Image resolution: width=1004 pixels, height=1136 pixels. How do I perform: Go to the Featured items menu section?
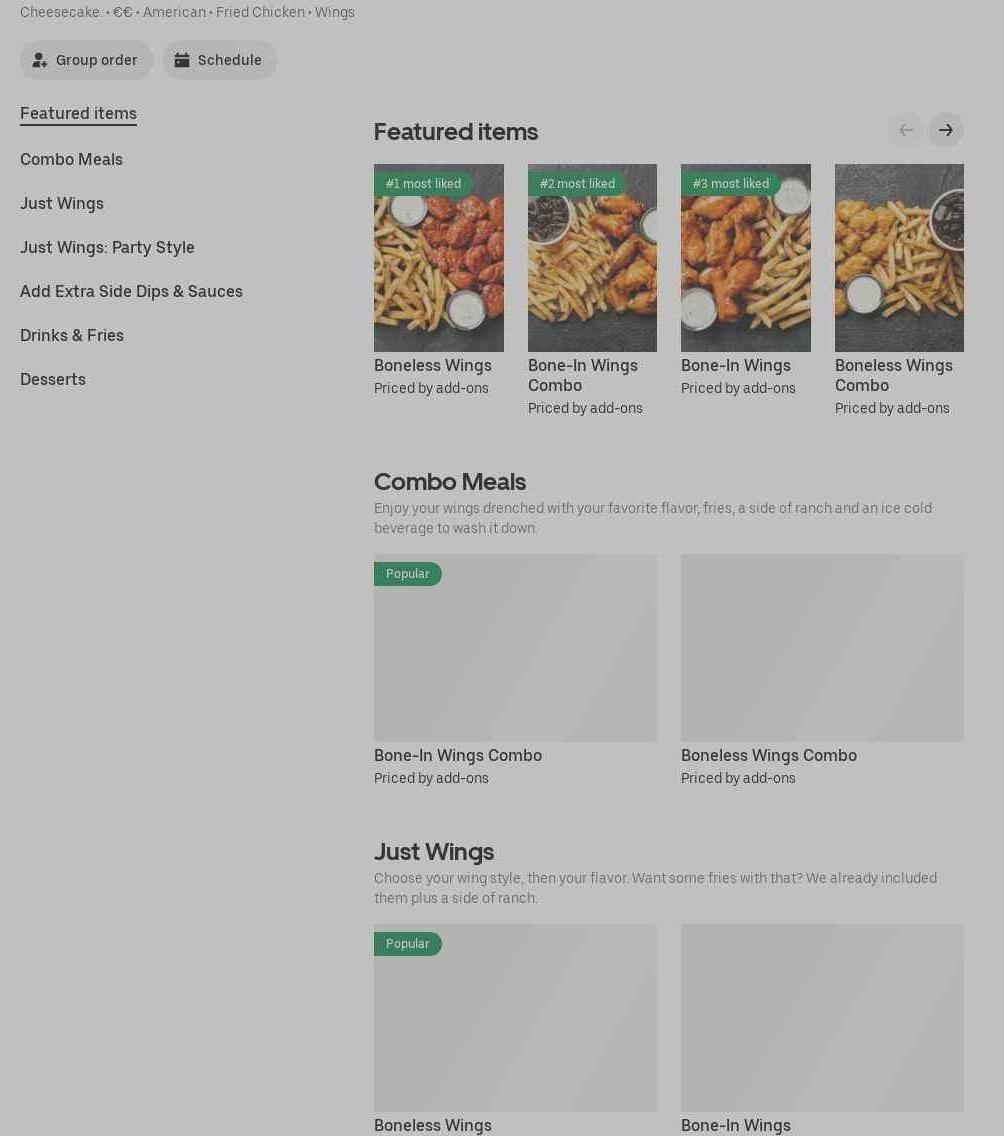pos(78,114)
